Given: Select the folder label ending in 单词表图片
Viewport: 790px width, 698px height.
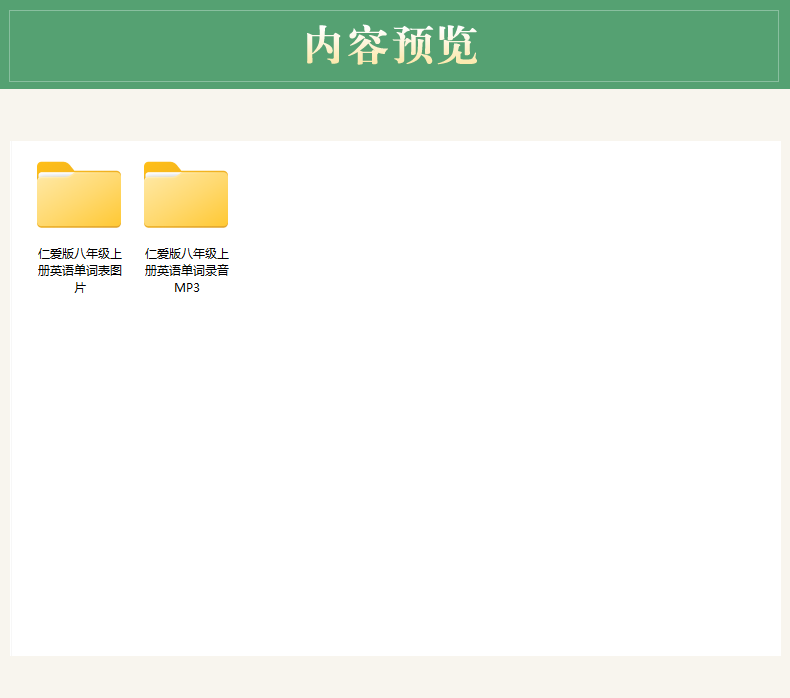Looking at the screenshot, I should pos(80,271).
